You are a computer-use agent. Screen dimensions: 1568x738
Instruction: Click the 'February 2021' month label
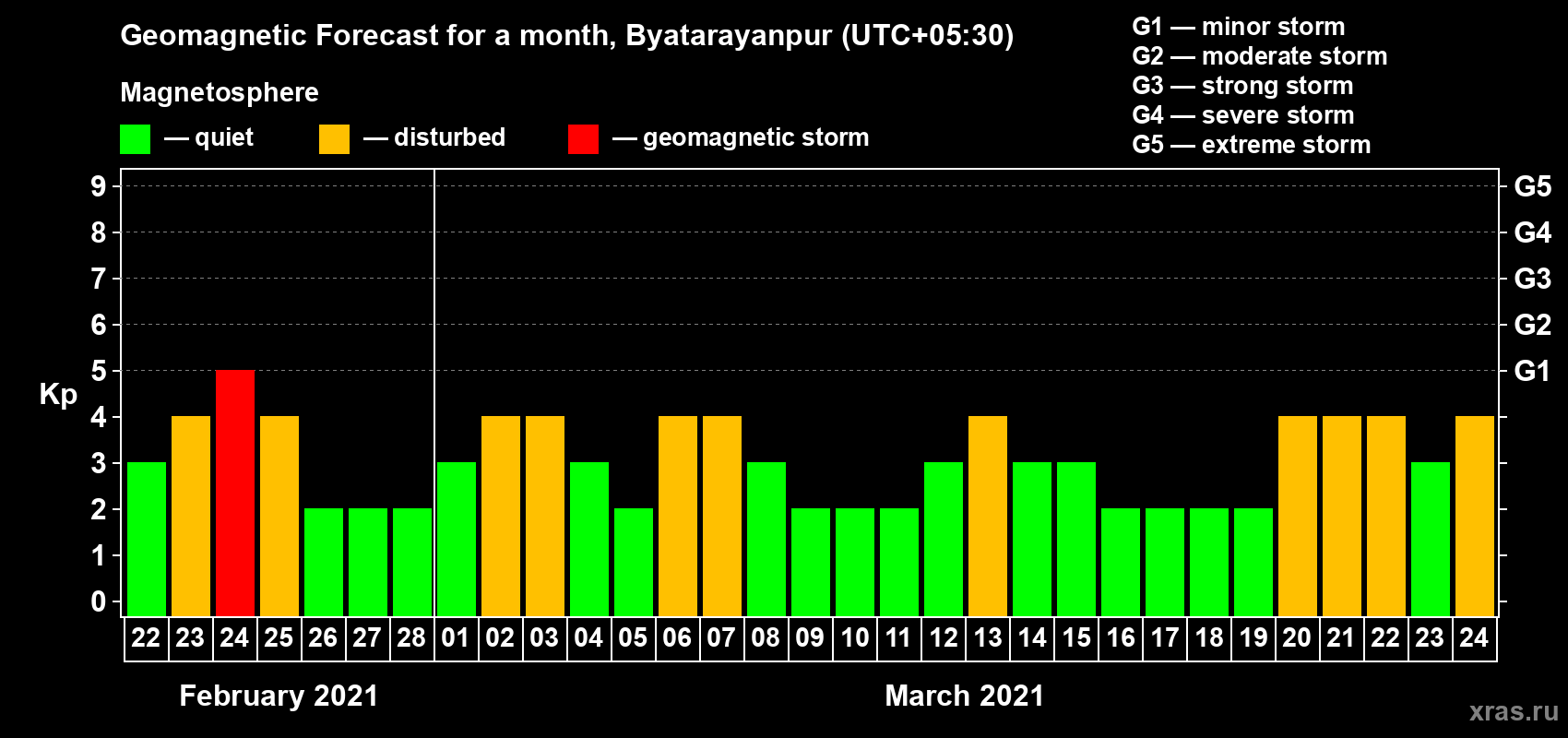click(279, 696)
